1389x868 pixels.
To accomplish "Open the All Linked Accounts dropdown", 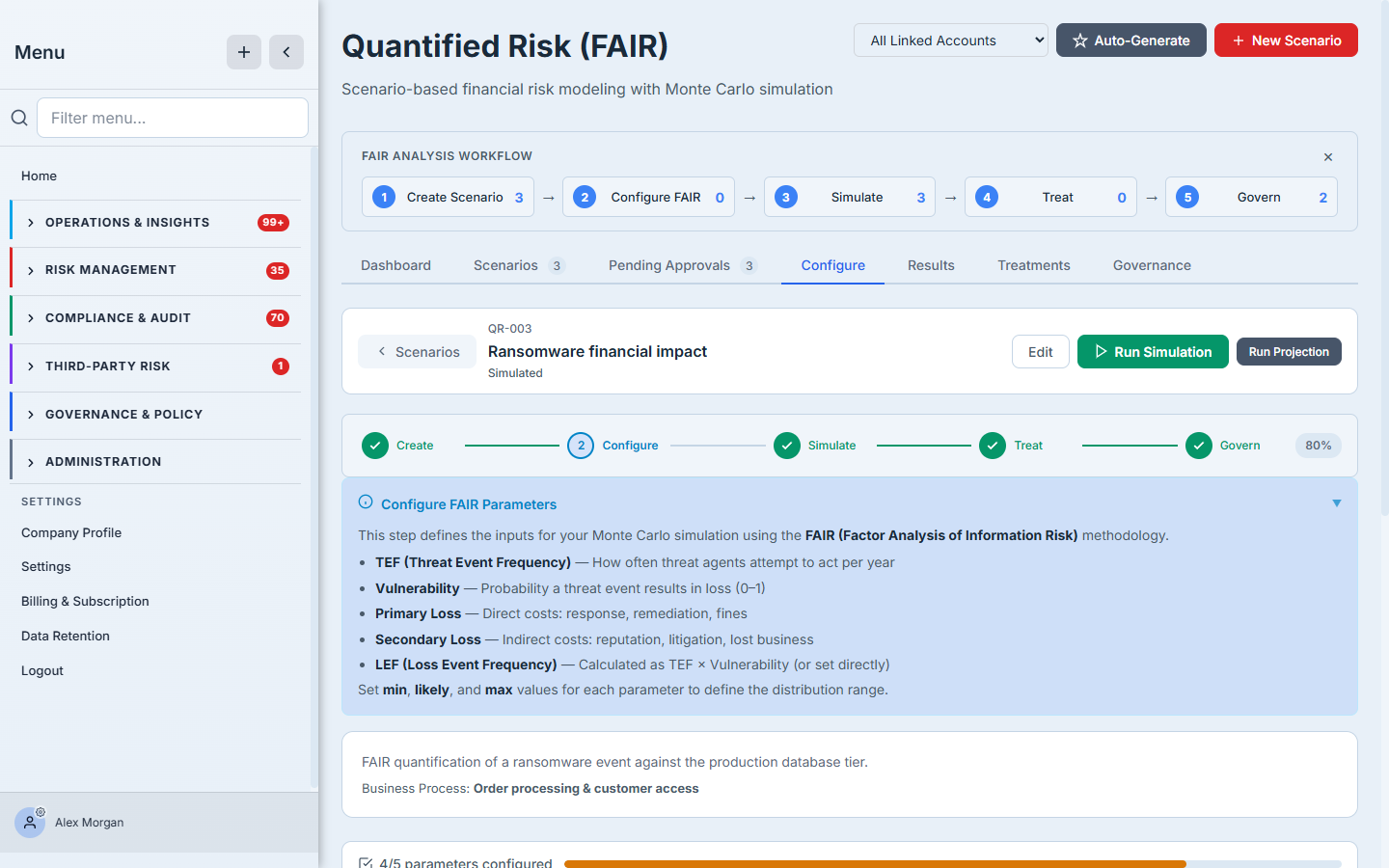I will (951, 41).
